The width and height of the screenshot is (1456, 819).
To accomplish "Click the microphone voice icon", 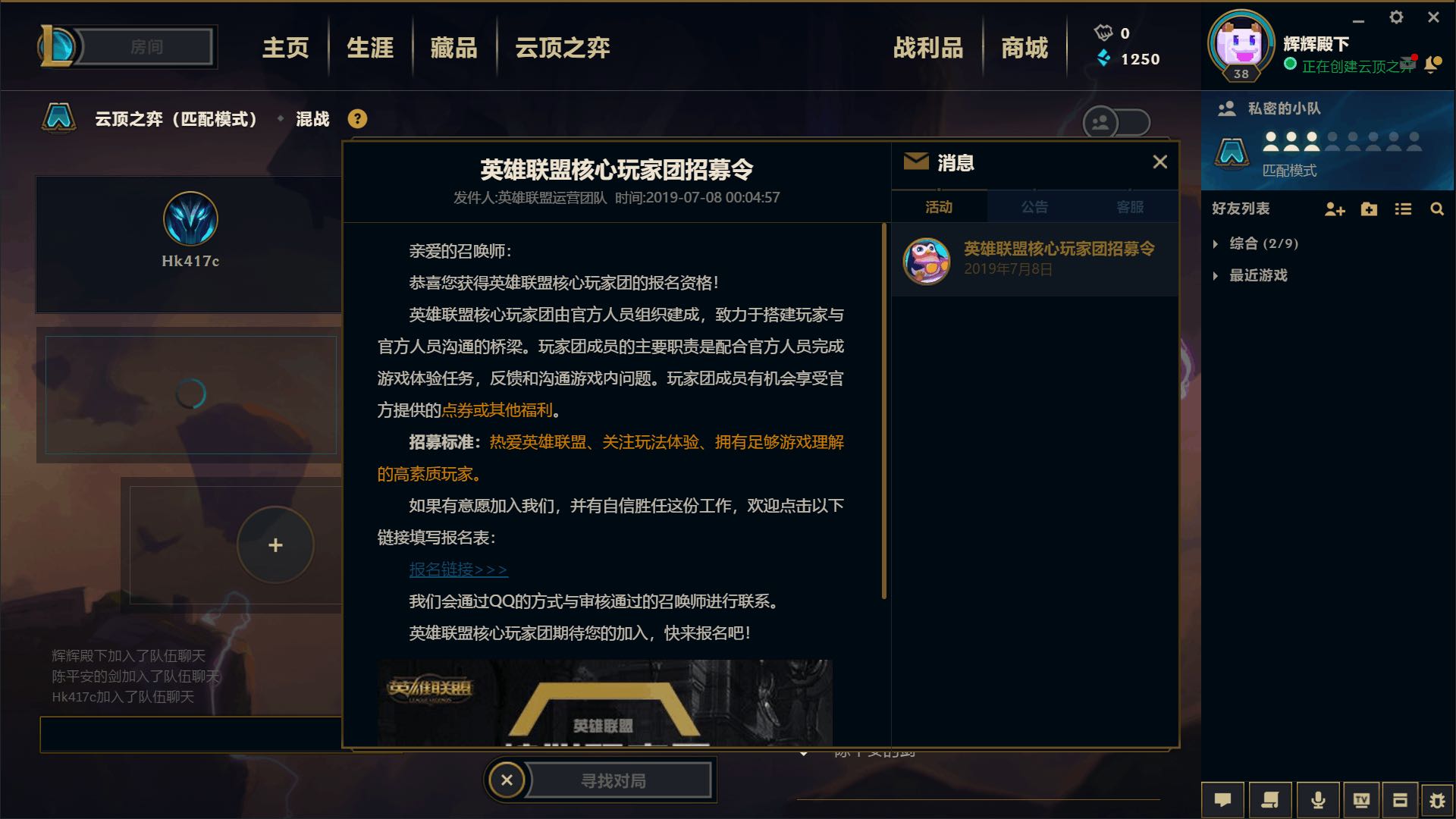I will pyautogui.click(x=1318, y=800).
